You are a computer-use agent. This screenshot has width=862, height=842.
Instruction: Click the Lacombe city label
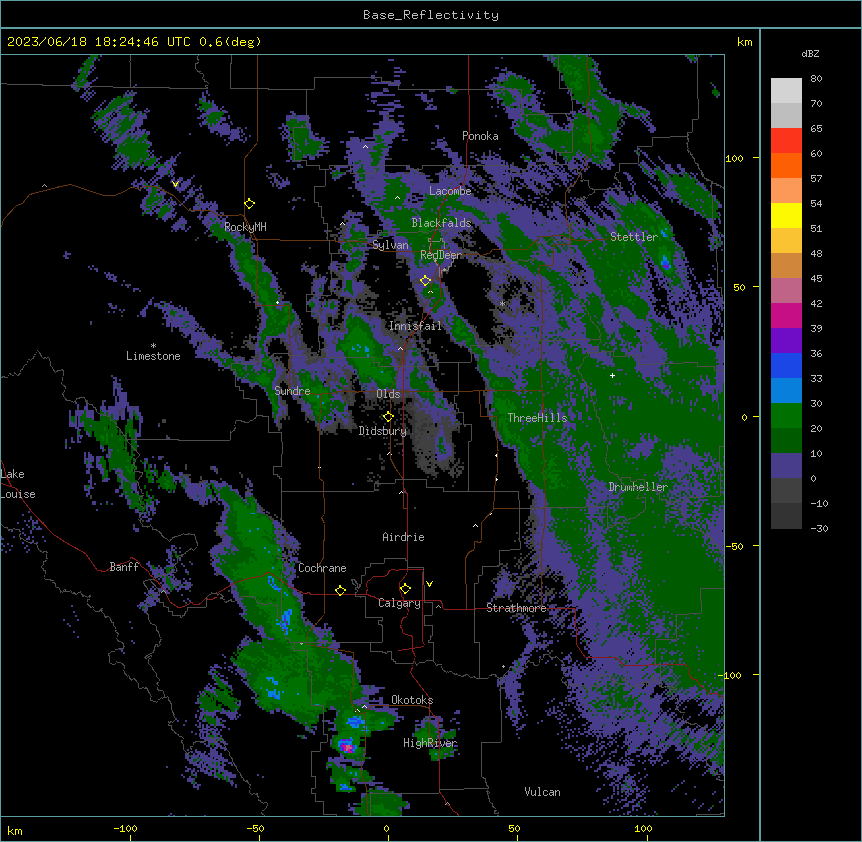tap(450, 191)
